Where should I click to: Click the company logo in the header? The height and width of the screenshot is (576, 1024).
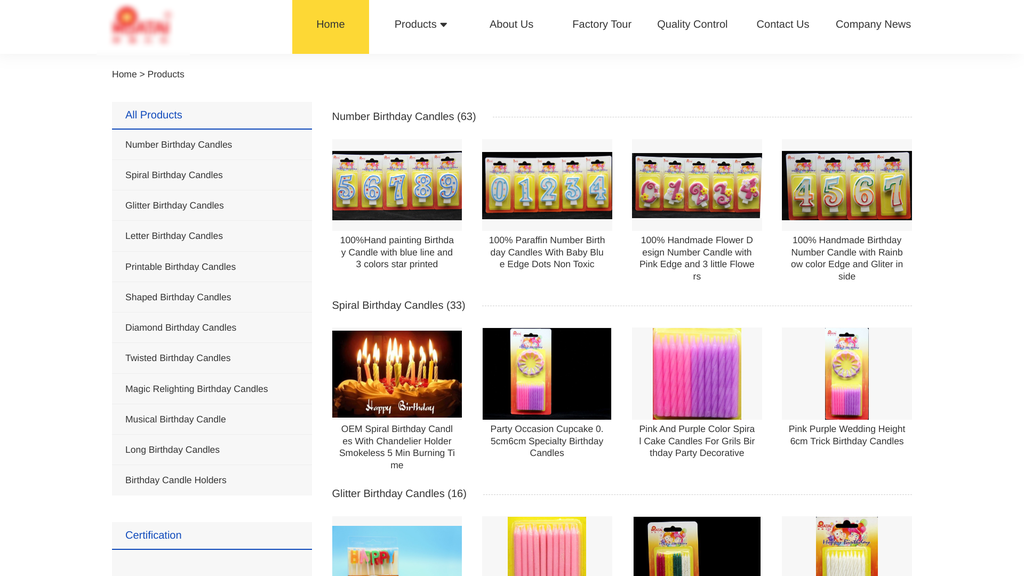(x=141, y=25)
